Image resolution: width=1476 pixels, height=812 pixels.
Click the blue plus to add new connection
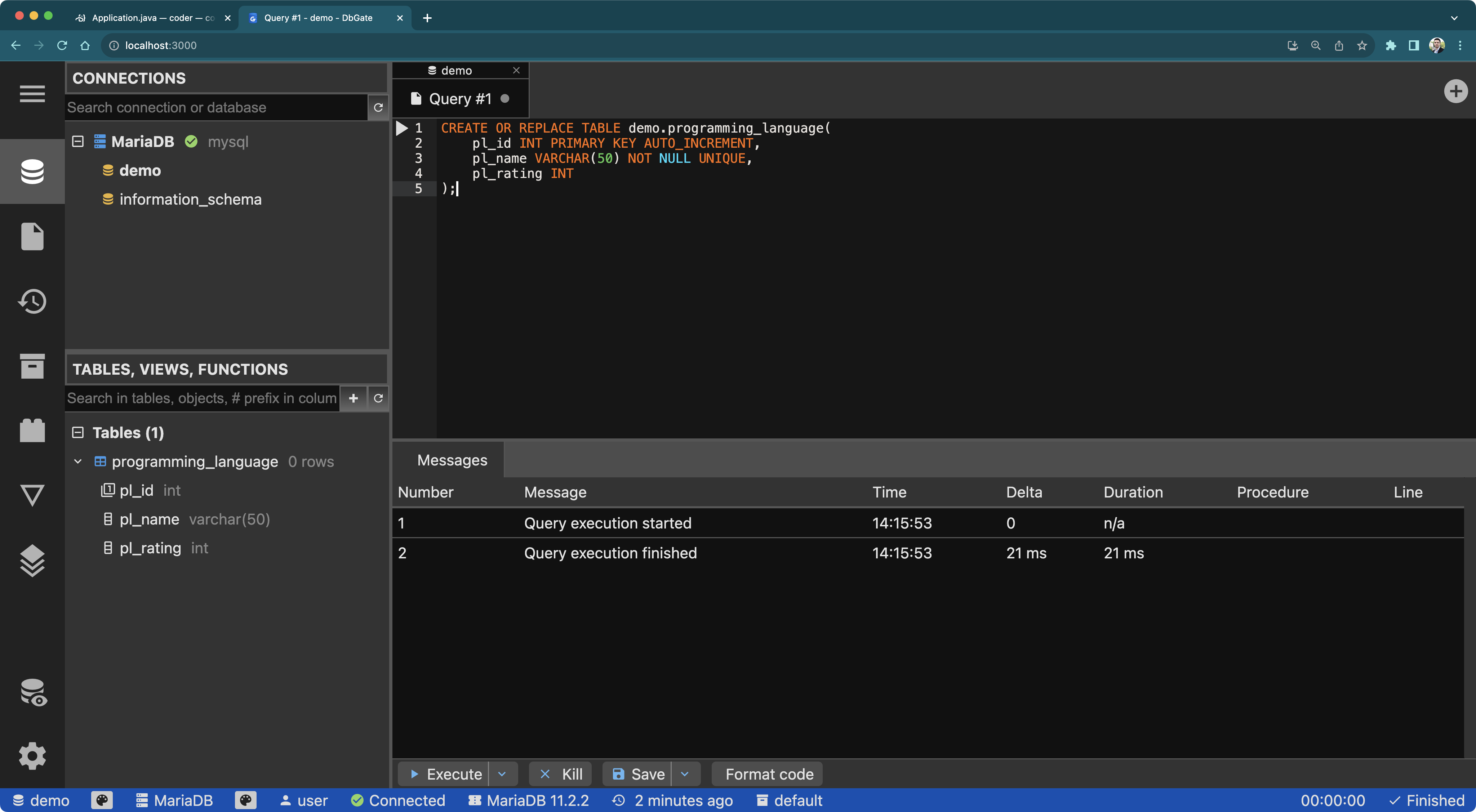tap(1456, 90)
